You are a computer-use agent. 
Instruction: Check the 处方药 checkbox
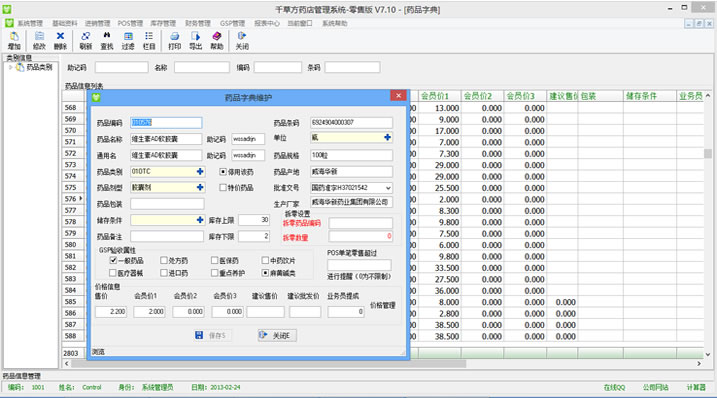164,260
